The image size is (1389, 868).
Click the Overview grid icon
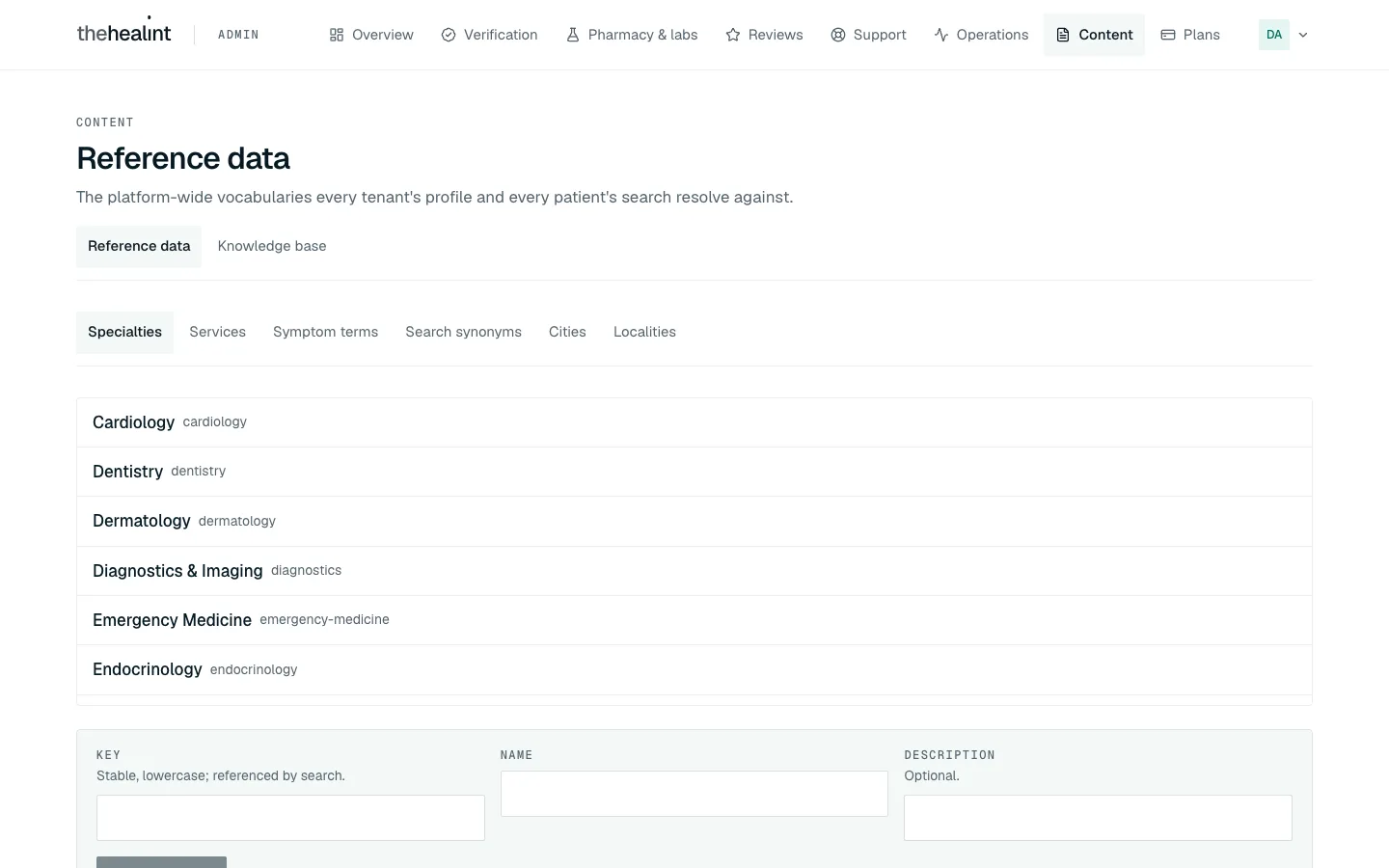pyautogui.click(x=337, y=35)
